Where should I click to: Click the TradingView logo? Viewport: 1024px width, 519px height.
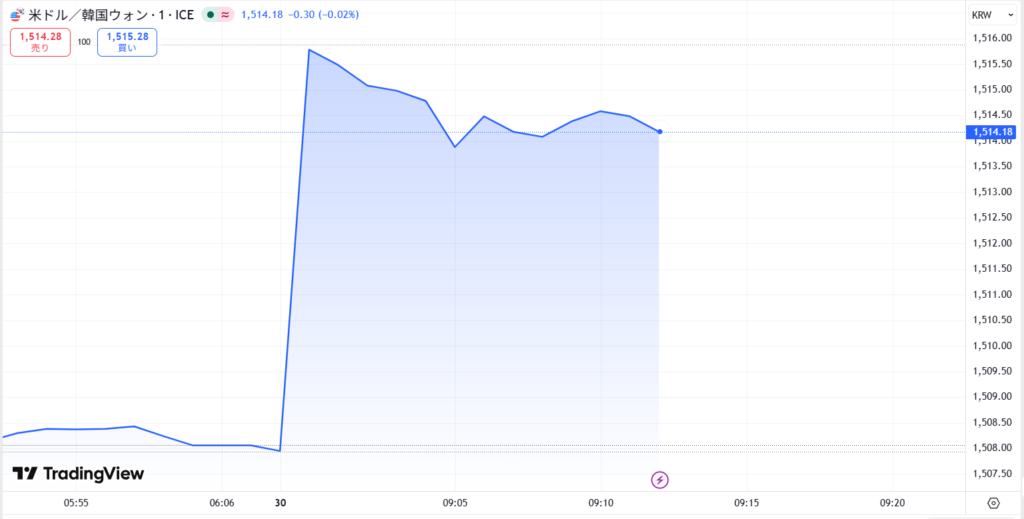78,474
